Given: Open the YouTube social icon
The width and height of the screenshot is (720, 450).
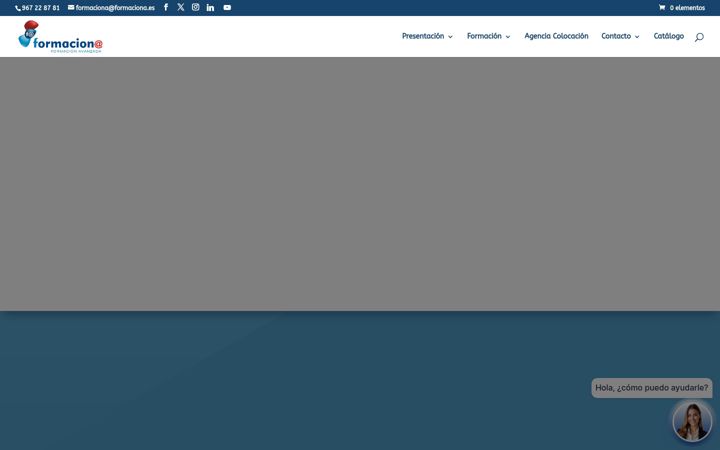Looking at the screenshot, I should [x=227, y=7].
